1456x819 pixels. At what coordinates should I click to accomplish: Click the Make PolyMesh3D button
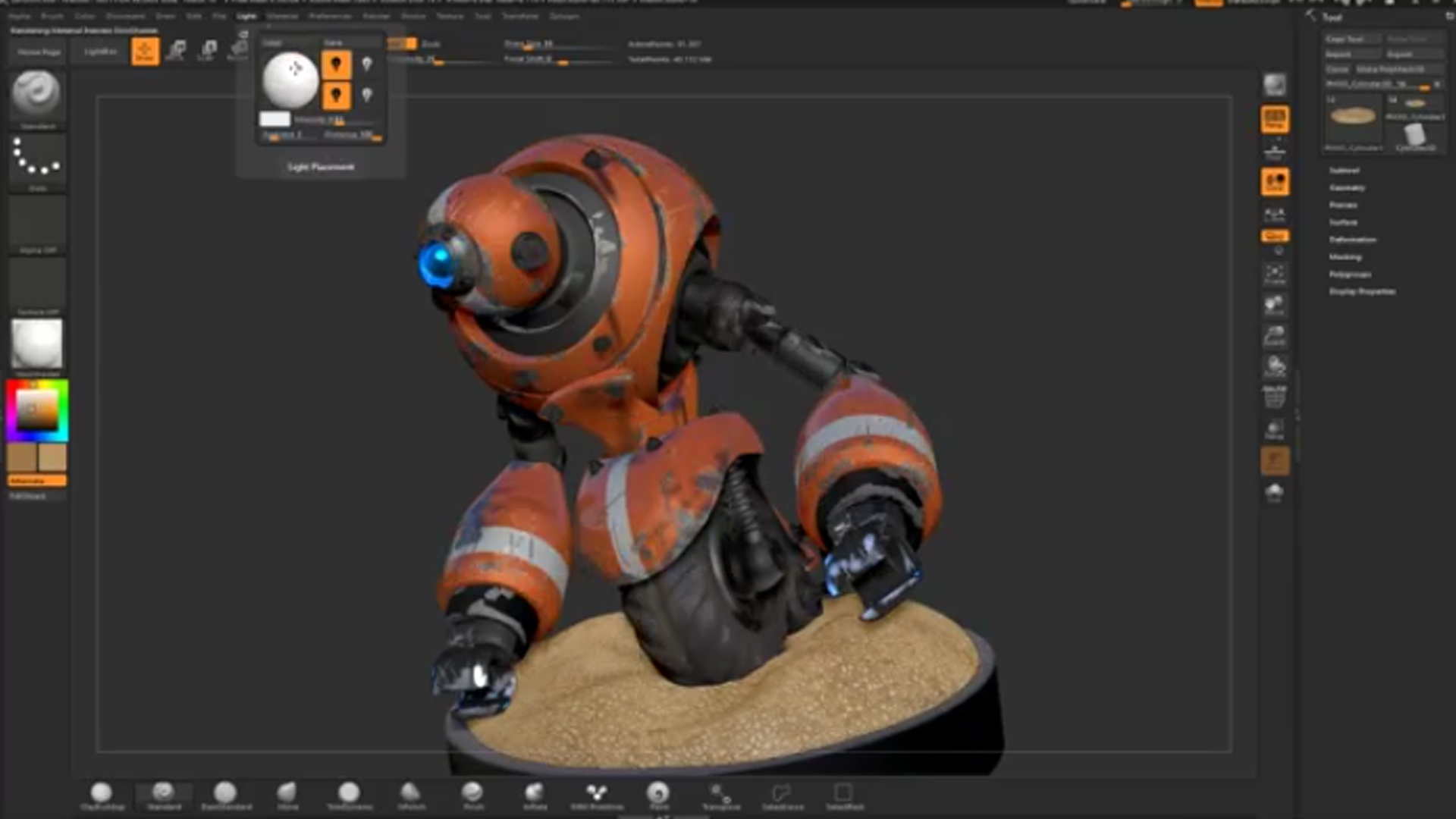tap(1389, 69)
